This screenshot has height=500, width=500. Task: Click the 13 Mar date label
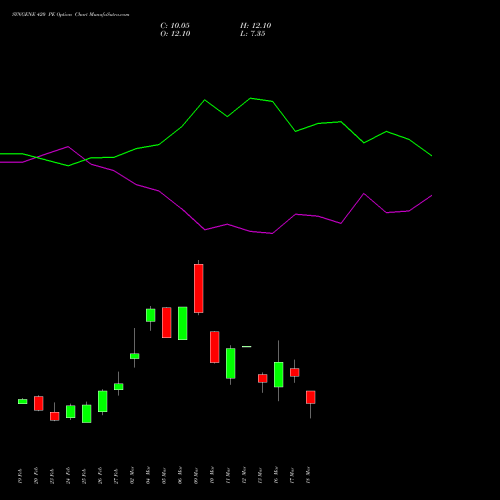(260, 475)
